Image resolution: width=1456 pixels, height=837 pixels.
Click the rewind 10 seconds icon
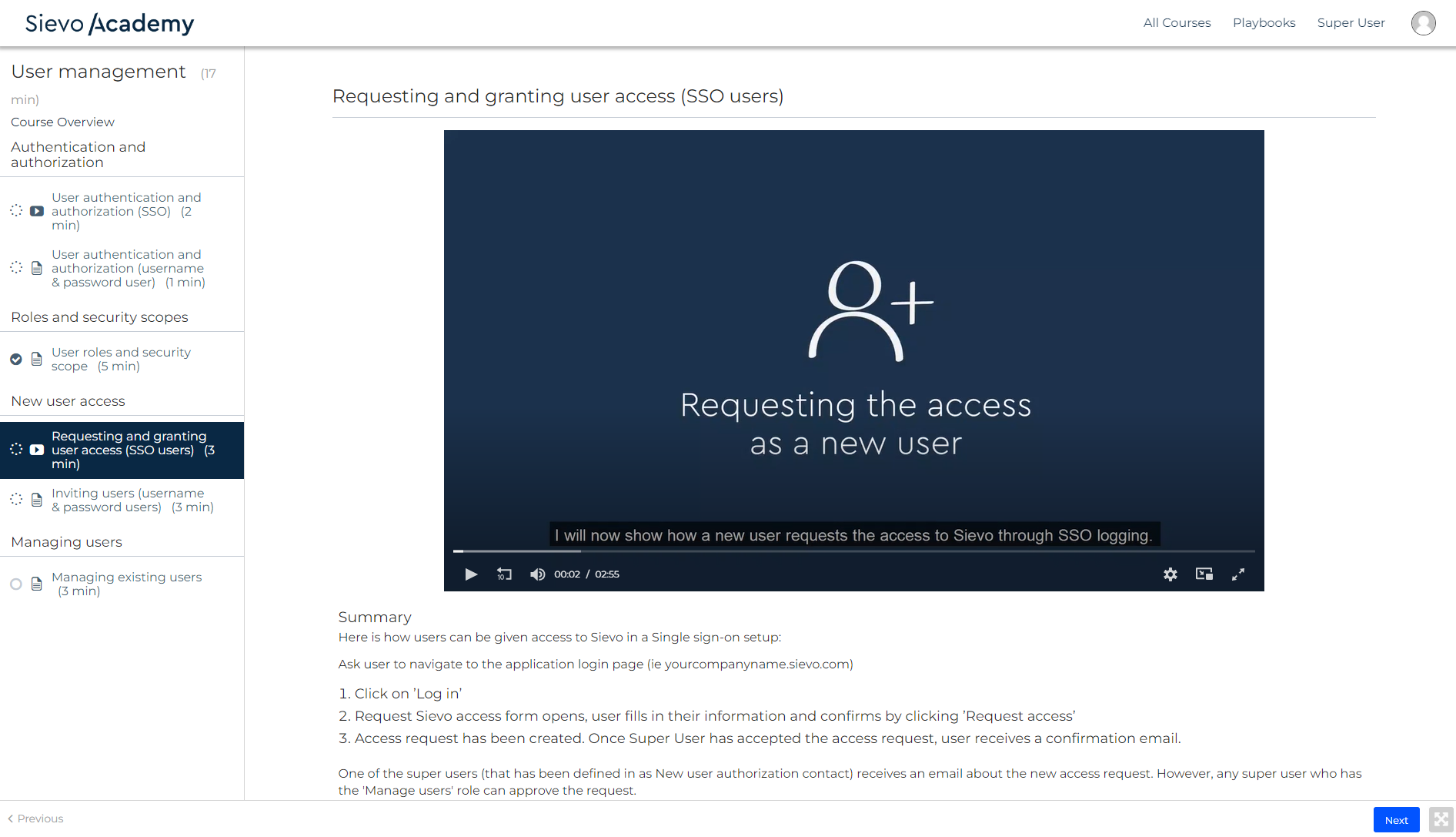(504, 574)
